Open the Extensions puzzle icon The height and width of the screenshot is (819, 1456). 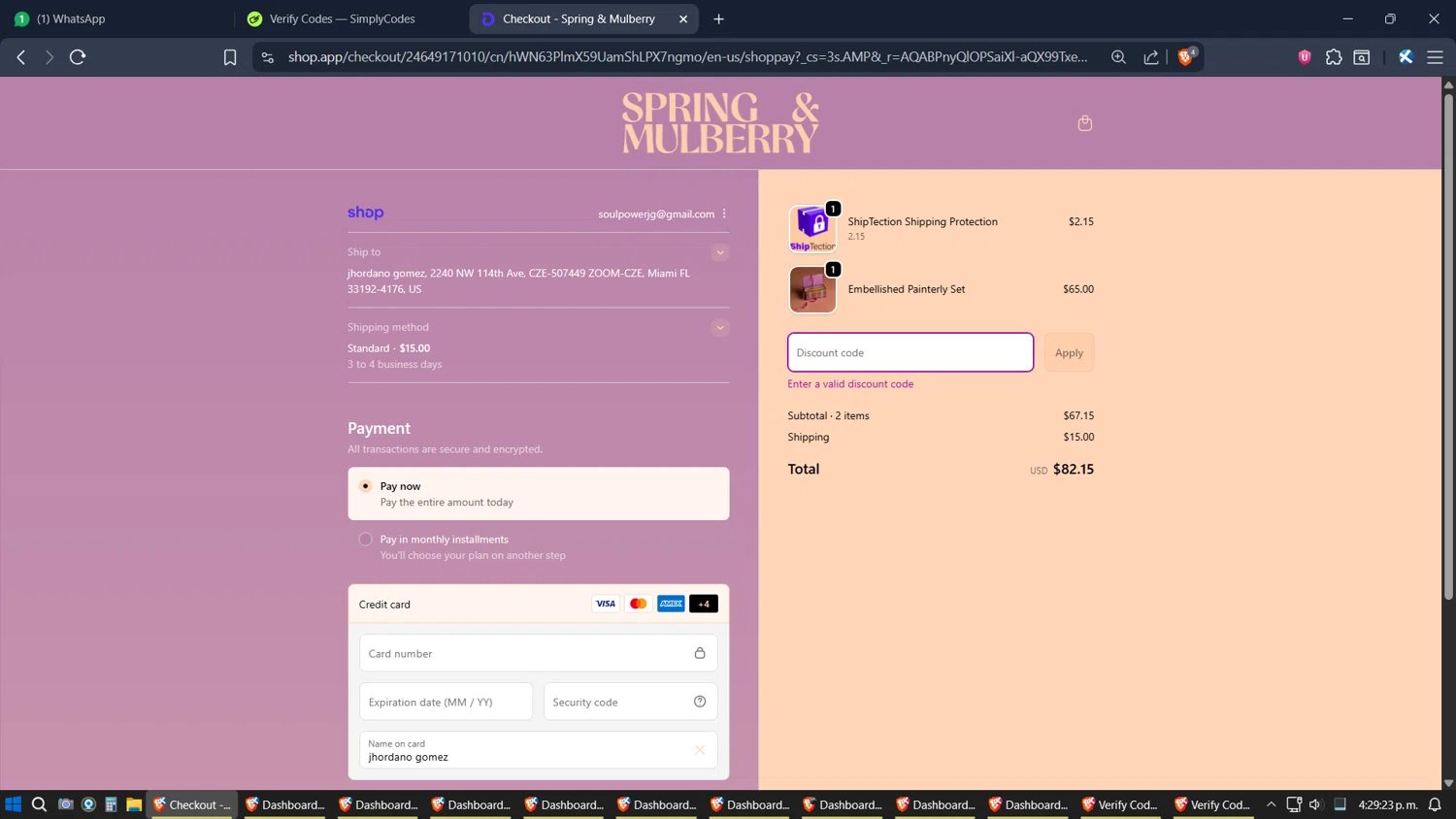pyautogui.click(x=1334, y=57)
